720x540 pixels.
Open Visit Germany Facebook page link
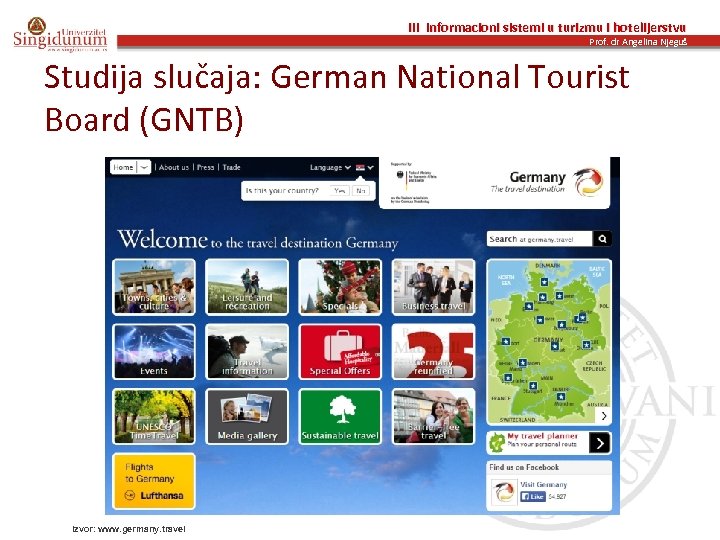(x=544, y=485)
